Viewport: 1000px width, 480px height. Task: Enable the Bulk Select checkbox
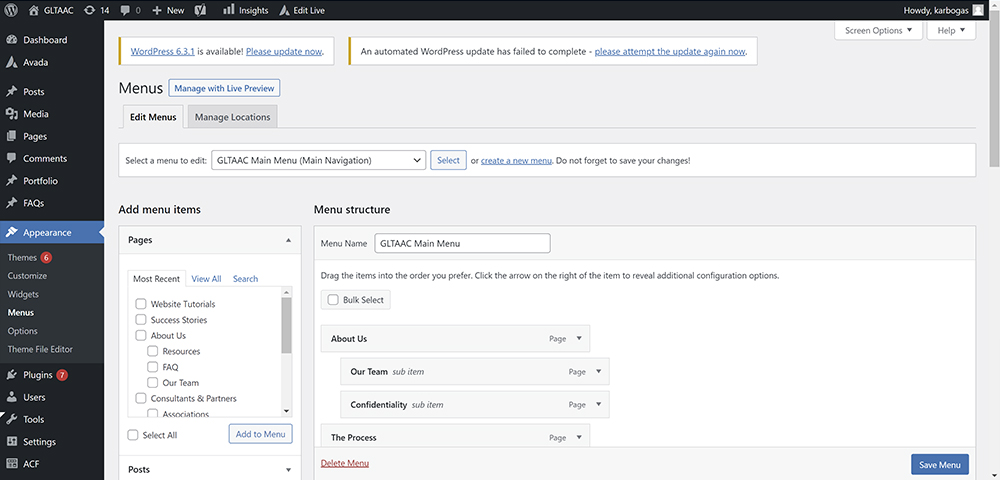[333, 300]
